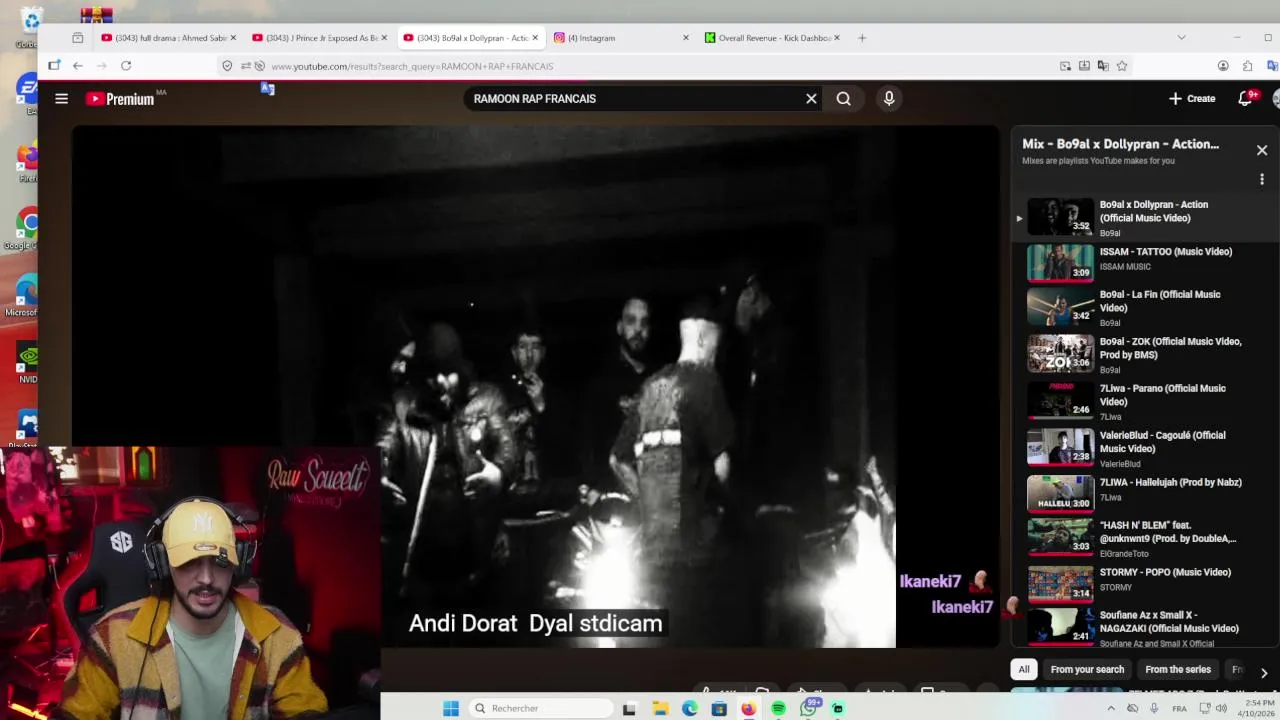Switch to the full drama Ahmed Sabir tab
The width and height of the screenshot is (1280, 720).
click(x=169, y=38)
